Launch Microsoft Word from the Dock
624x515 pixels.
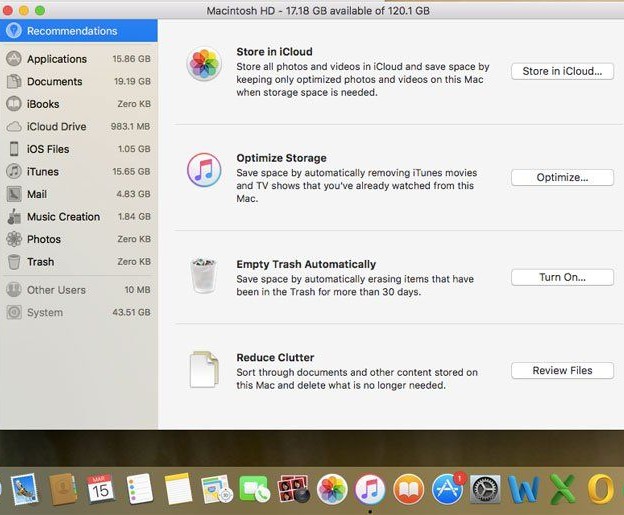[524, 489]
